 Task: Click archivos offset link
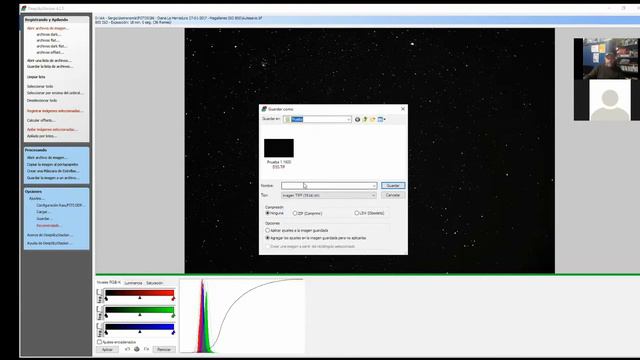tap(50, 52)
